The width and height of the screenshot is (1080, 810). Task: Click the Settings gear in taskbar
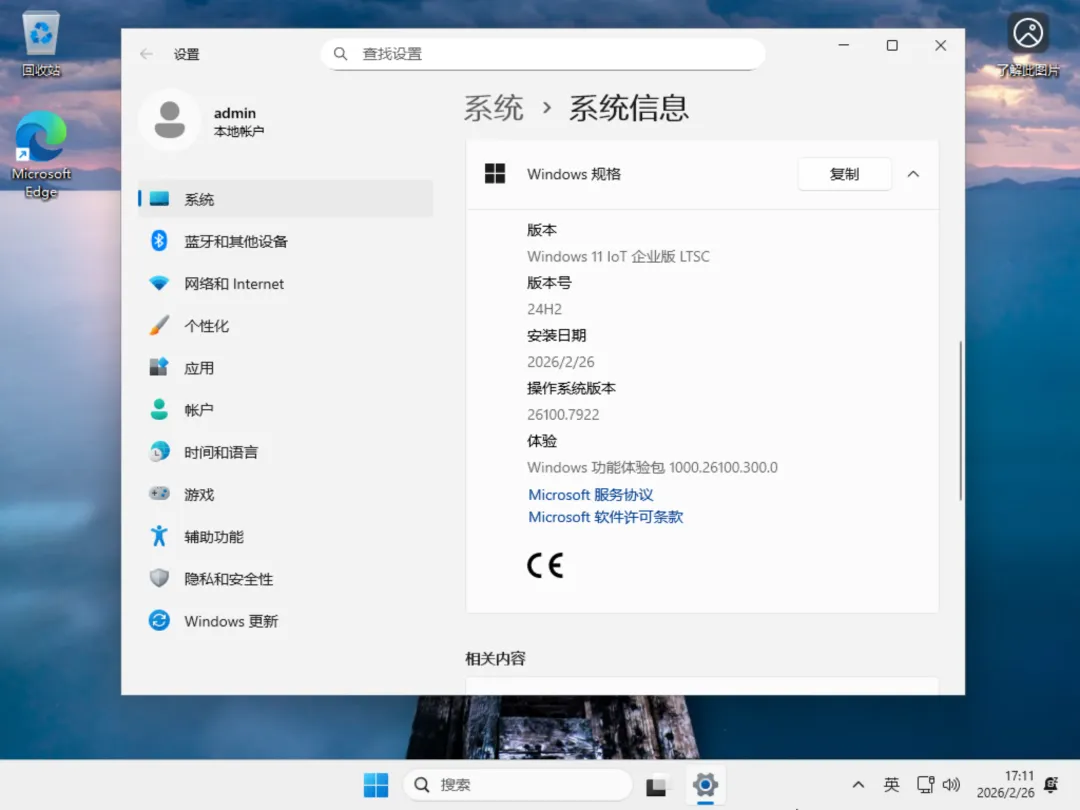click(x=705, y=785)
